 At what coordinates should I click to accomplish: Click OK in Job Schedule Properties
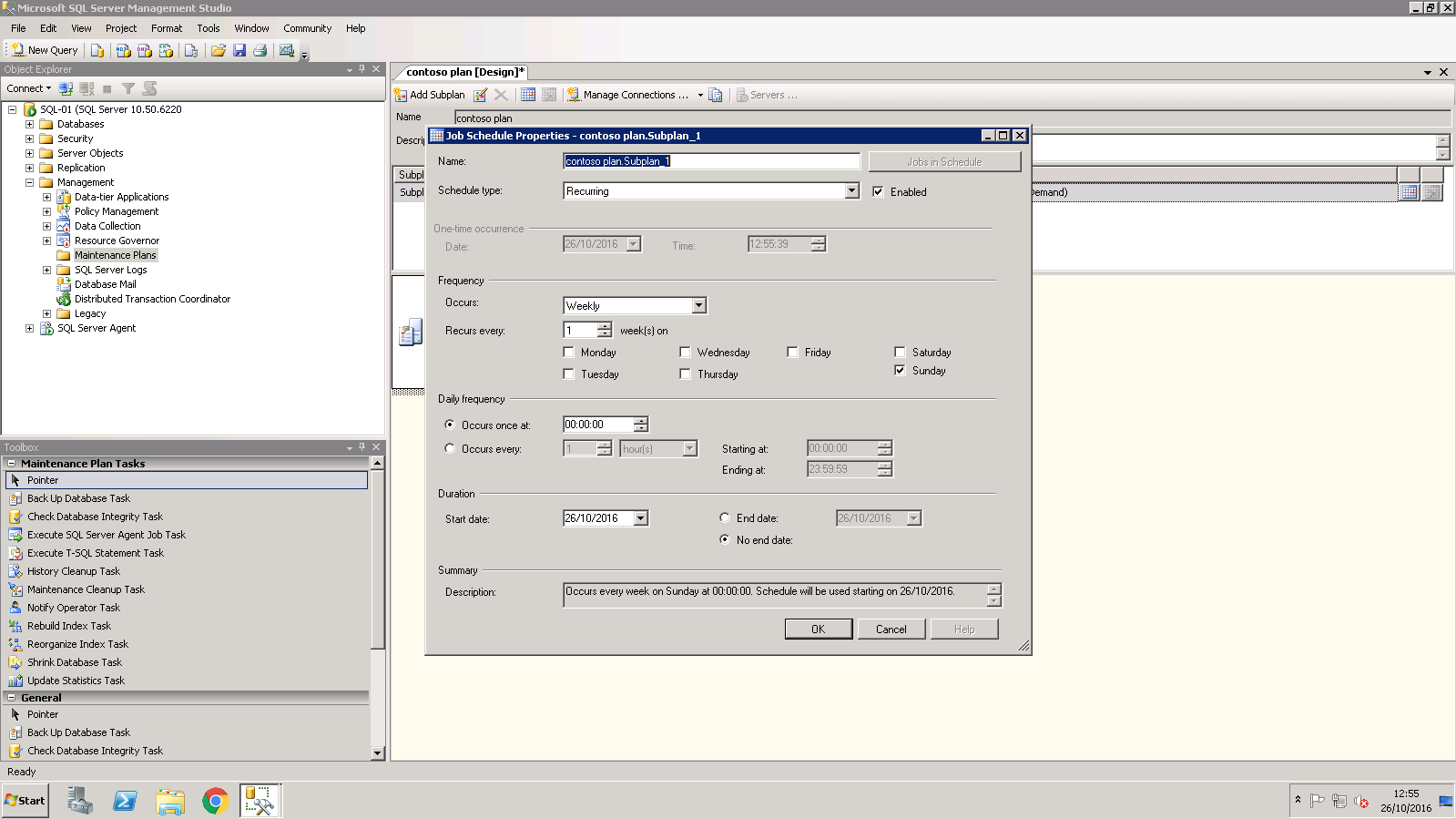pyautogui.click(x=819, y=629)
